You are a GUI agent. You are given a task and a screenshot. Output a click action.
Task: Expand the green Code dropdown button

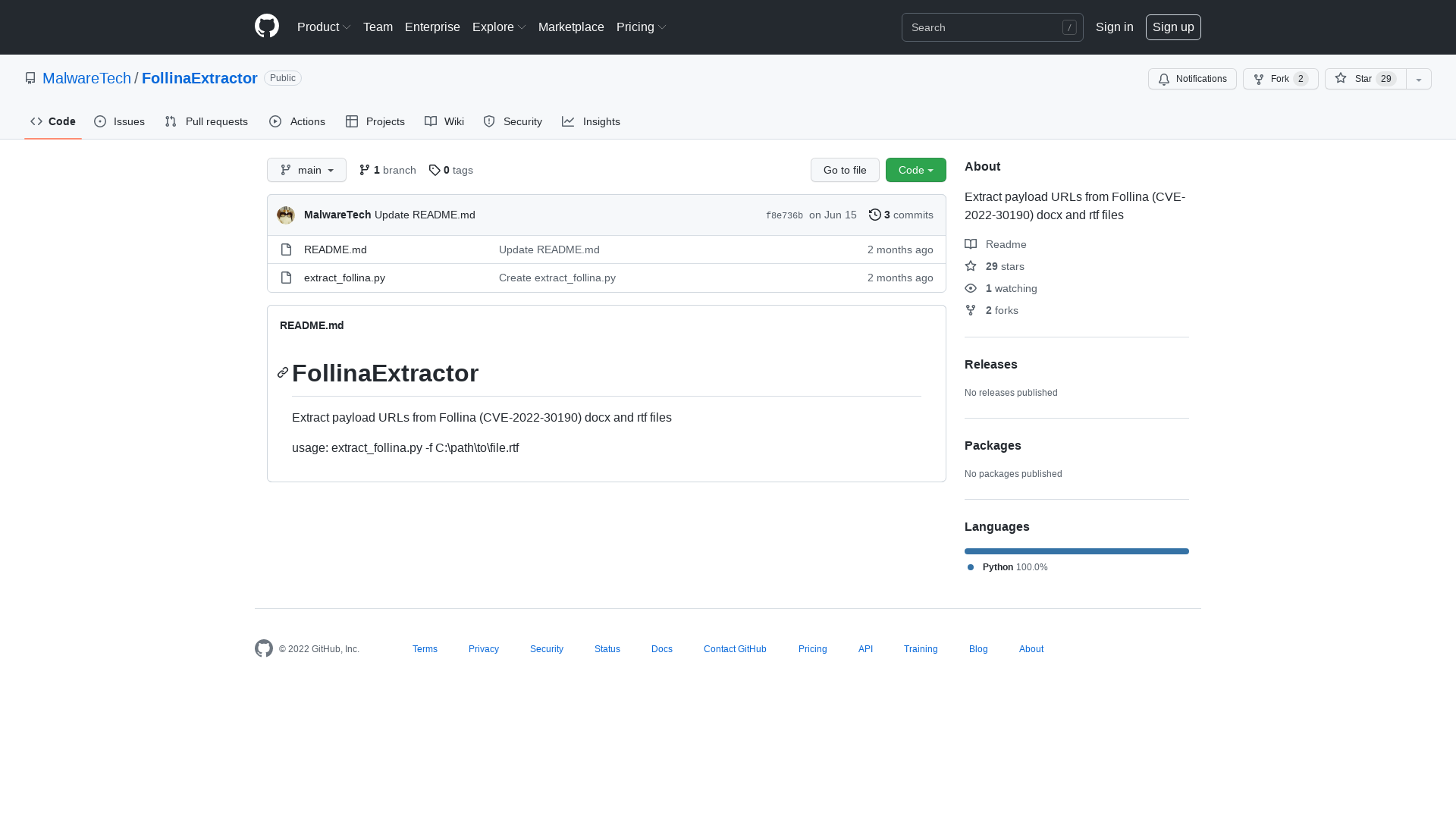point(916,170)
